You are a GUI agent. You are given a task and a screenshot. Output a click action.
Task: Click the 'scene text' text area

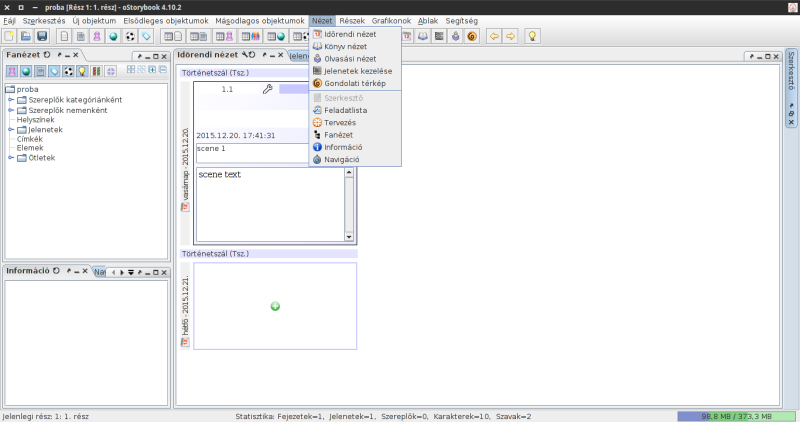click(x=270, y=205)
